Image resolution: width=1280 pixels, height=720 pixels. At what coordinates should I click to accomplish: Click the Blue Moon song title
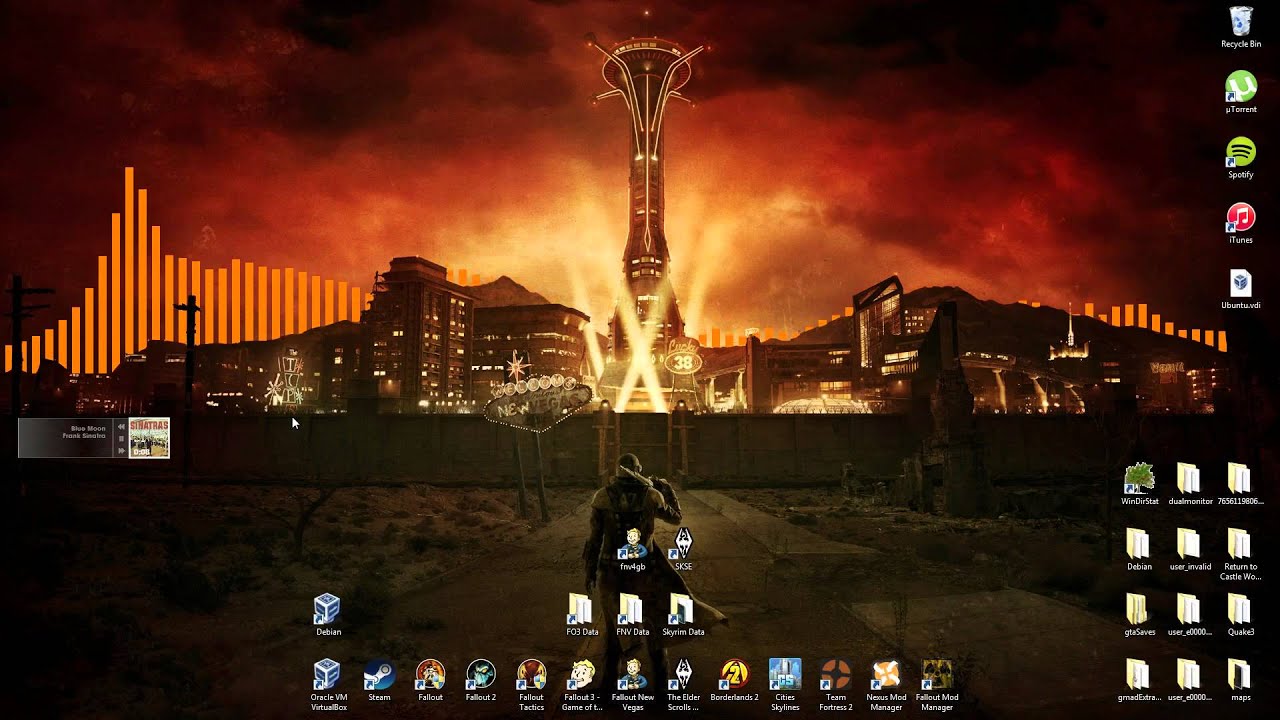coord(87,427)
